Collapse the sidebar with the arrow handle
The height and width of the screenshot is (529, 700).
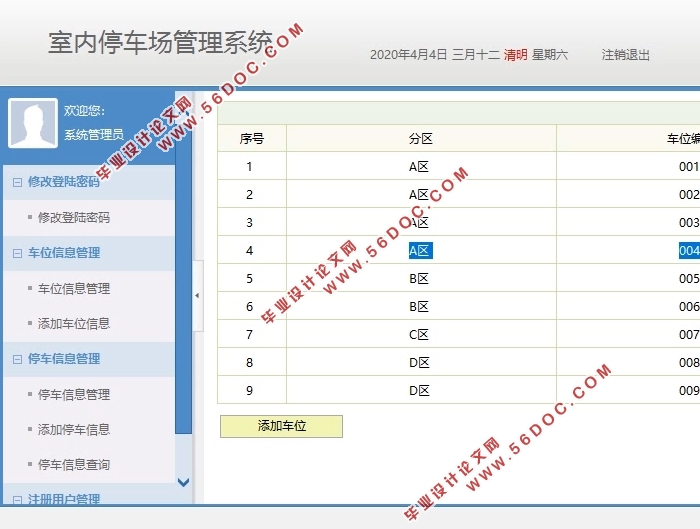tap(197, 296)
